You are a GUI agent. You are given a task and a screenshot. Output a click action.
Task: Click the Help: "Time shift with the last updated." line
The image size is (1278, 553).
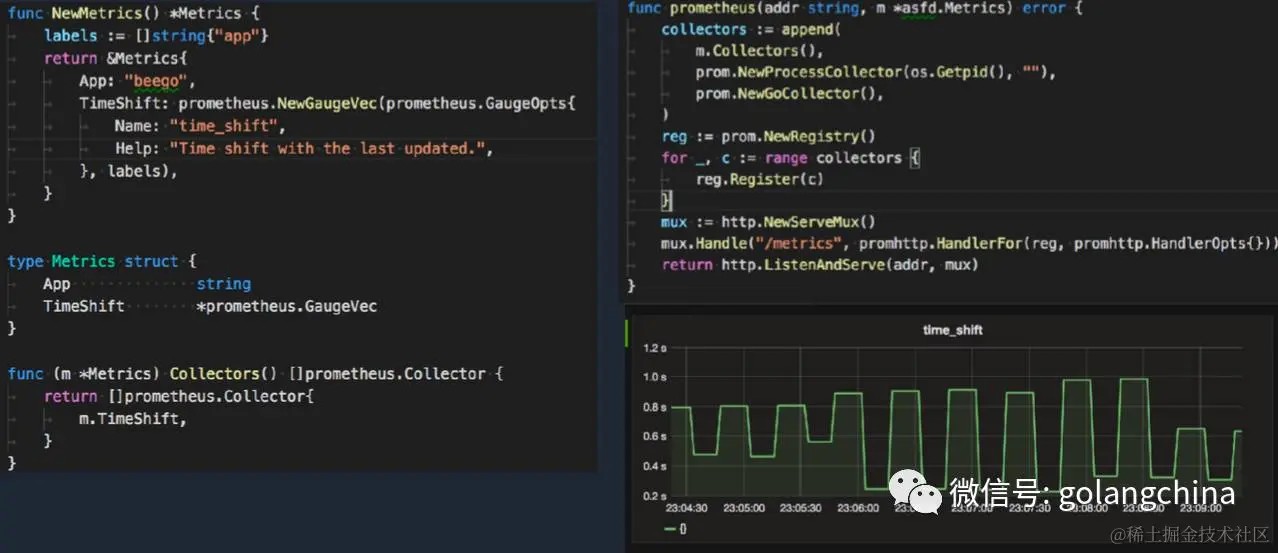tap(304, 148)
